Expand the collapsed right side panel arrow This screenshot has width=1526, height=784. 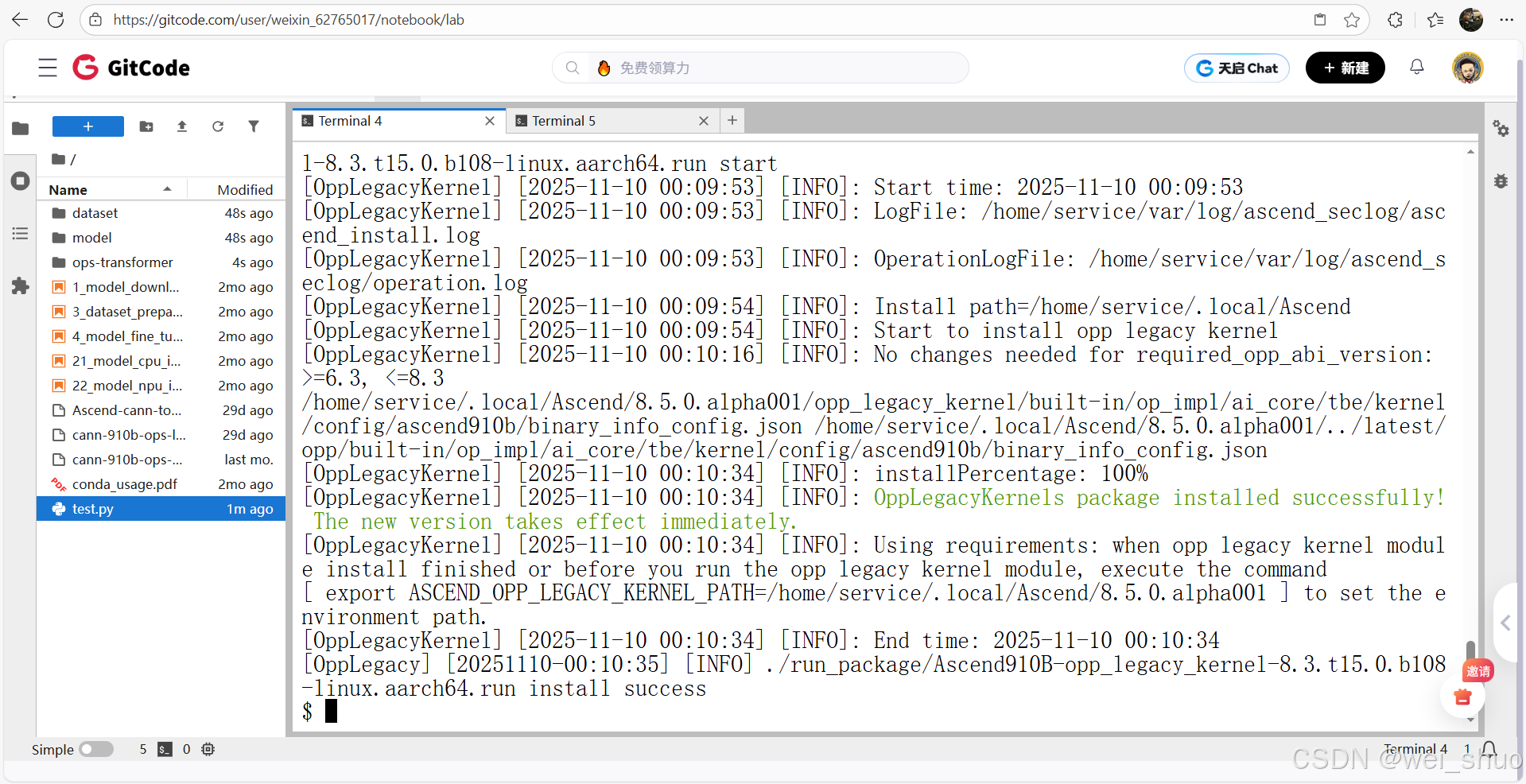point(1505,623)
